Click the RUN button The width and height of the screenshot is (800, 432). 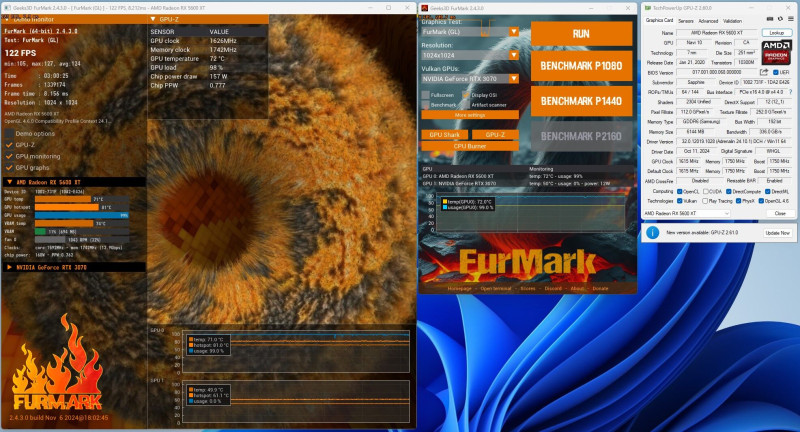click(581, 34)
